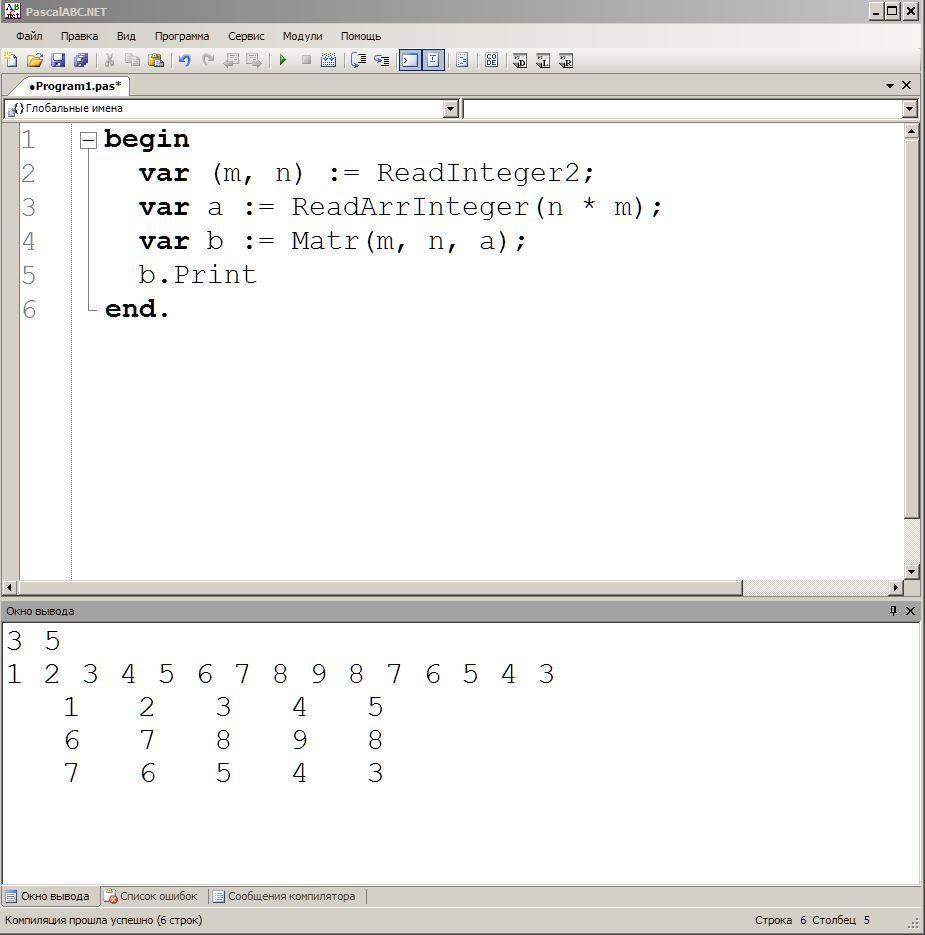Click editor vertical scrollbar up arrow
The image size is (925, 935).
(911, 131)
